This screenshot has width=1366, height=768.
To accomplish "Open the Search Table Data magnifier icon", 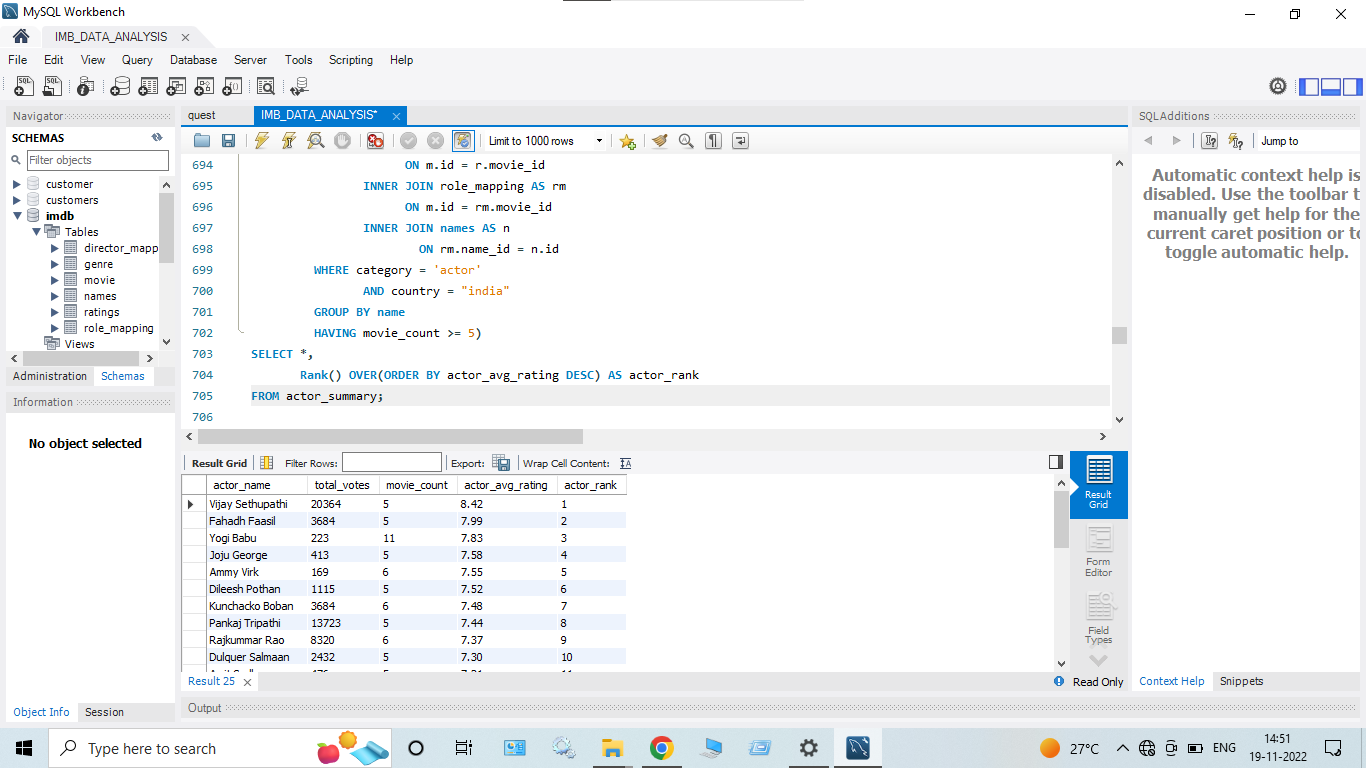I will click(266, 85).
